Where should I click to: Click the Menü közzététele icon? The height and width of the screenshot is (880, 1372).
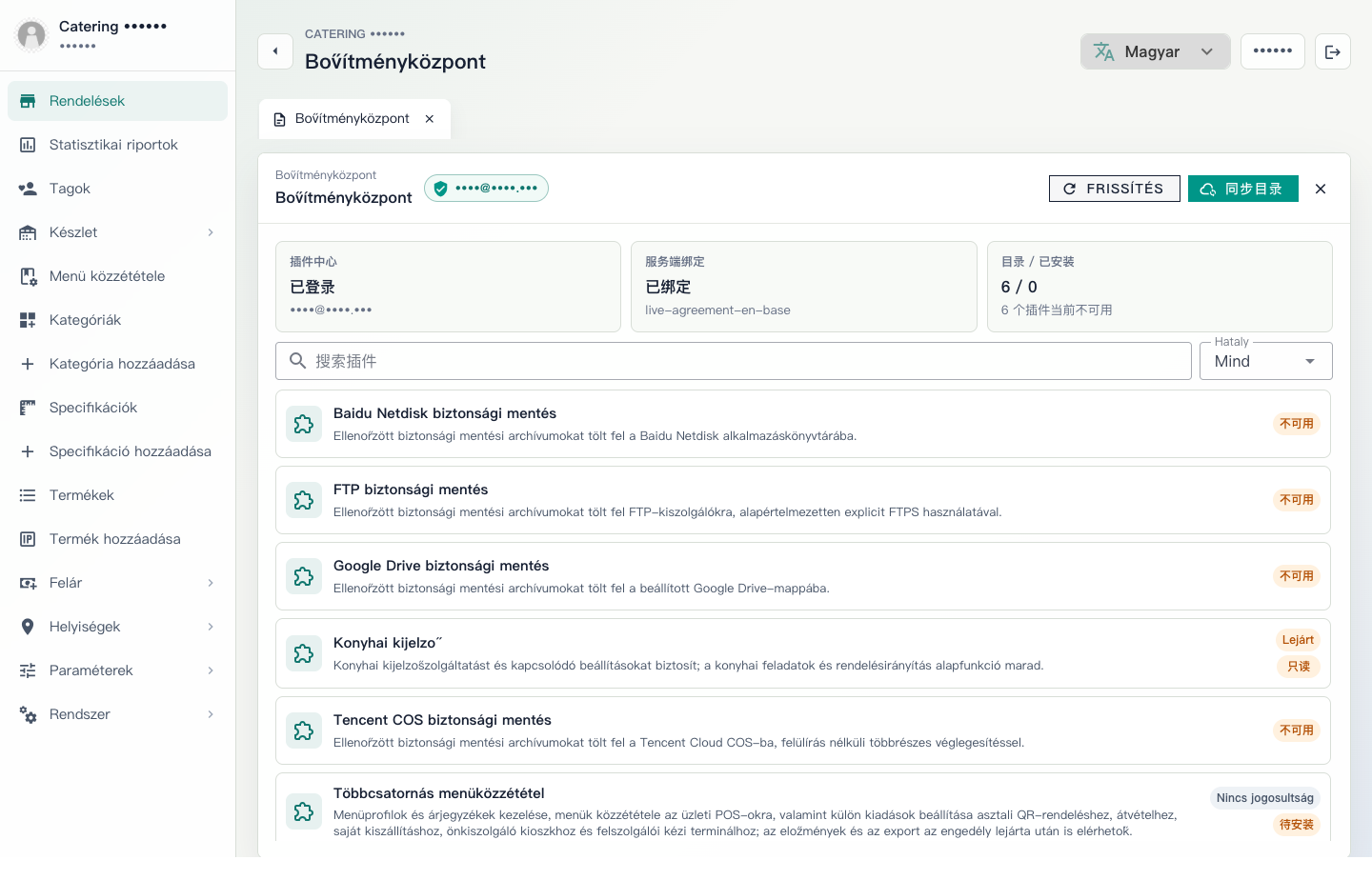[x=28, y=276]
